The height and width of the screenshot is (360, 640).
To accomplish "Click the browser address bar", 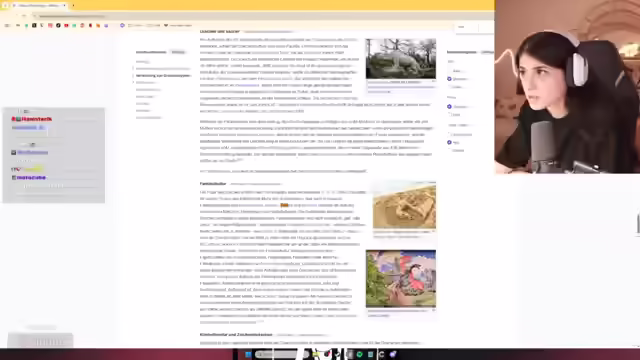I will pyautogui.click(x=245, y=16).
